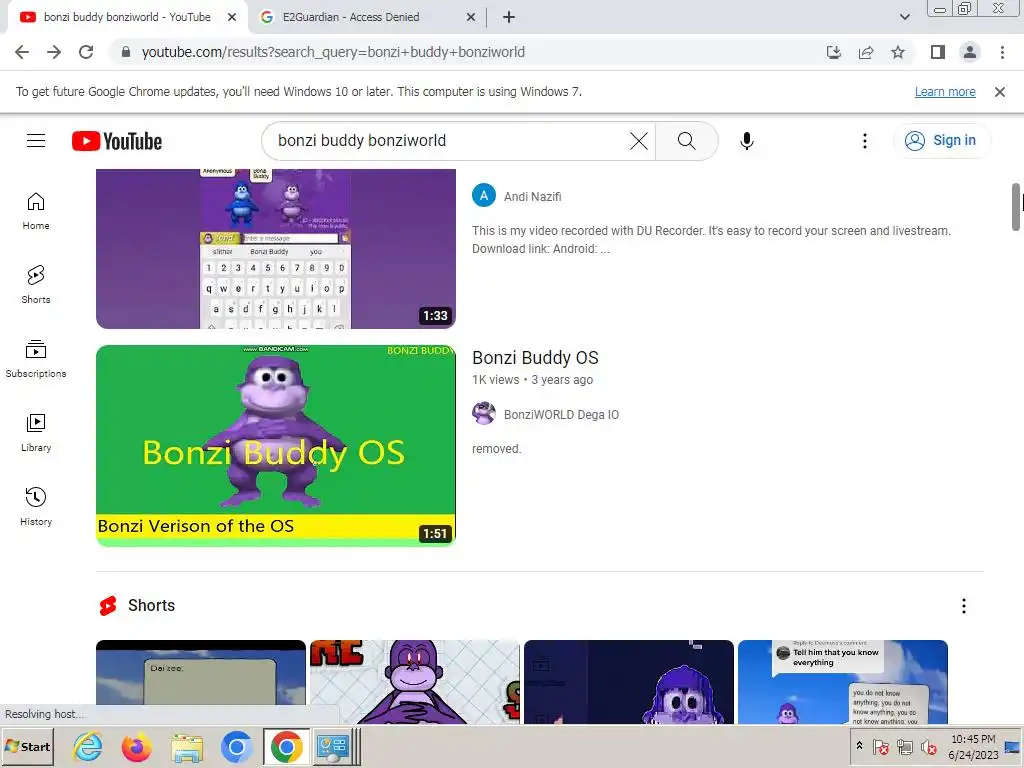Add a new browser tab
Screen dimensions: 1024x768
point(509,17)
